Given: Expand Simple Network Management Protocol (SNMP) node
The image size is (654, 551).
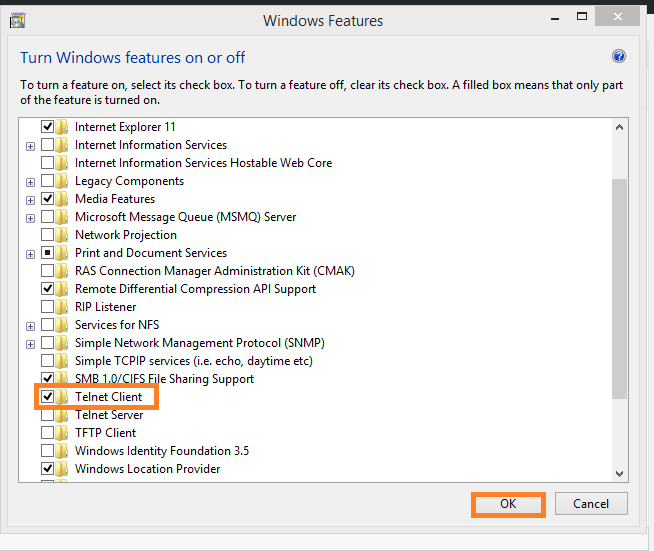Looking at the screenshot, I should point(30,344).
